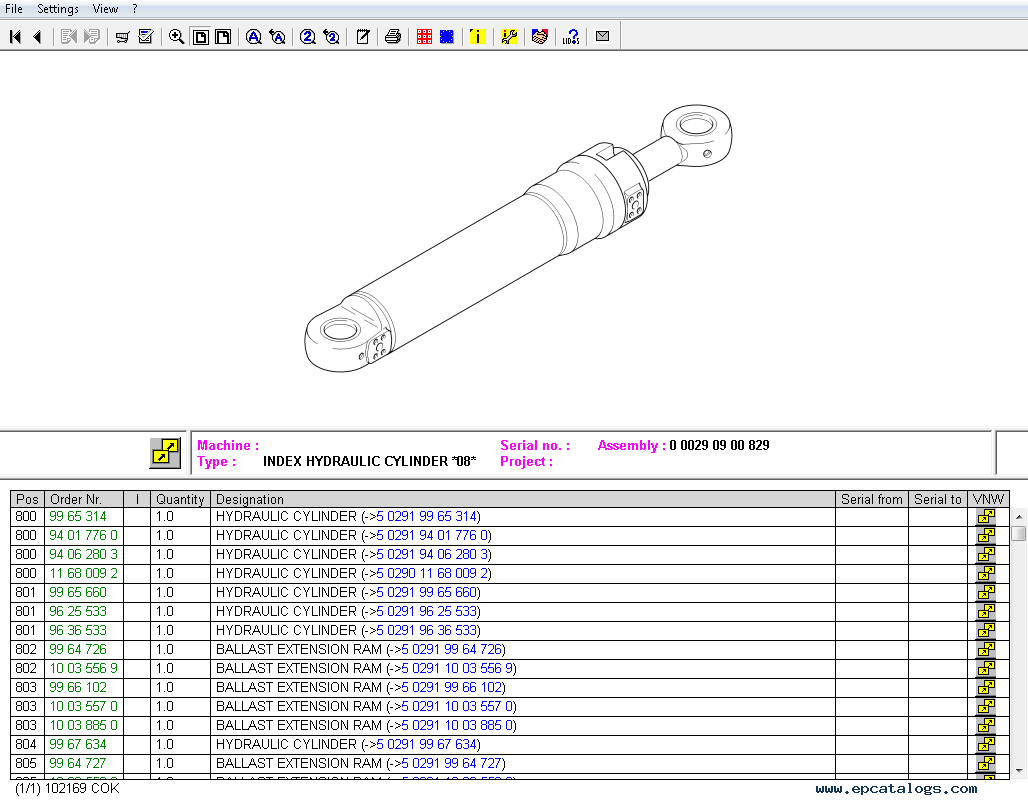Click the handshake icon
The image size is (1028, 805).
540,37
